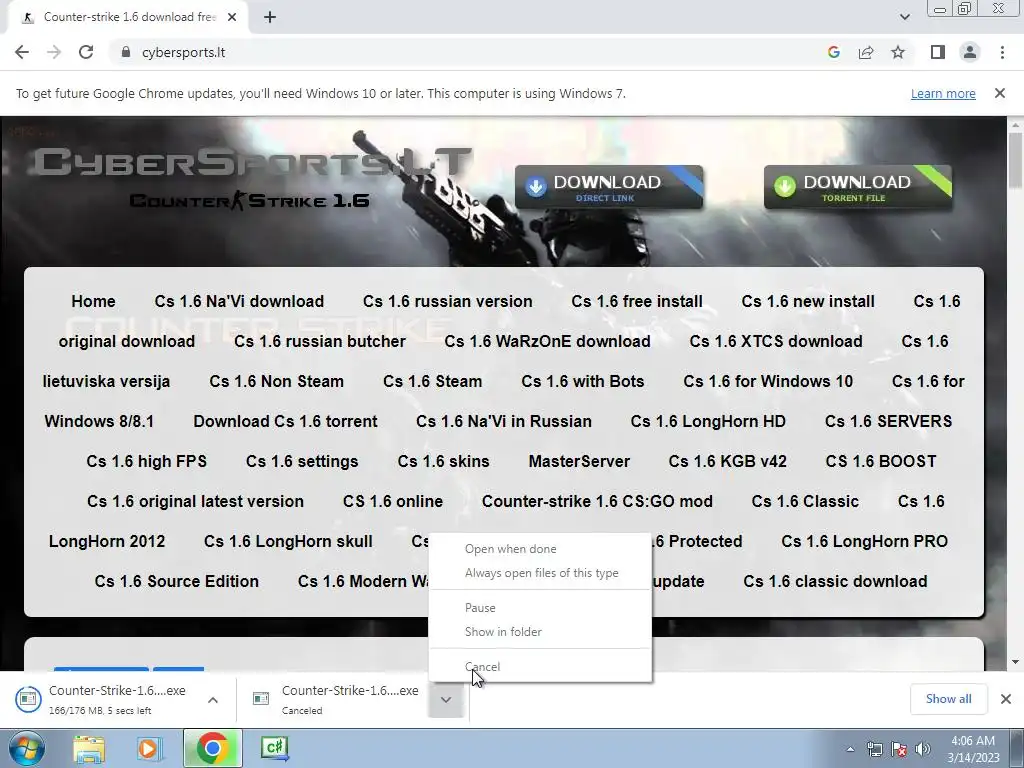Open Cs 1.6 original latest version link
The height and width of the screenshot is (768, 1024).
195,501
